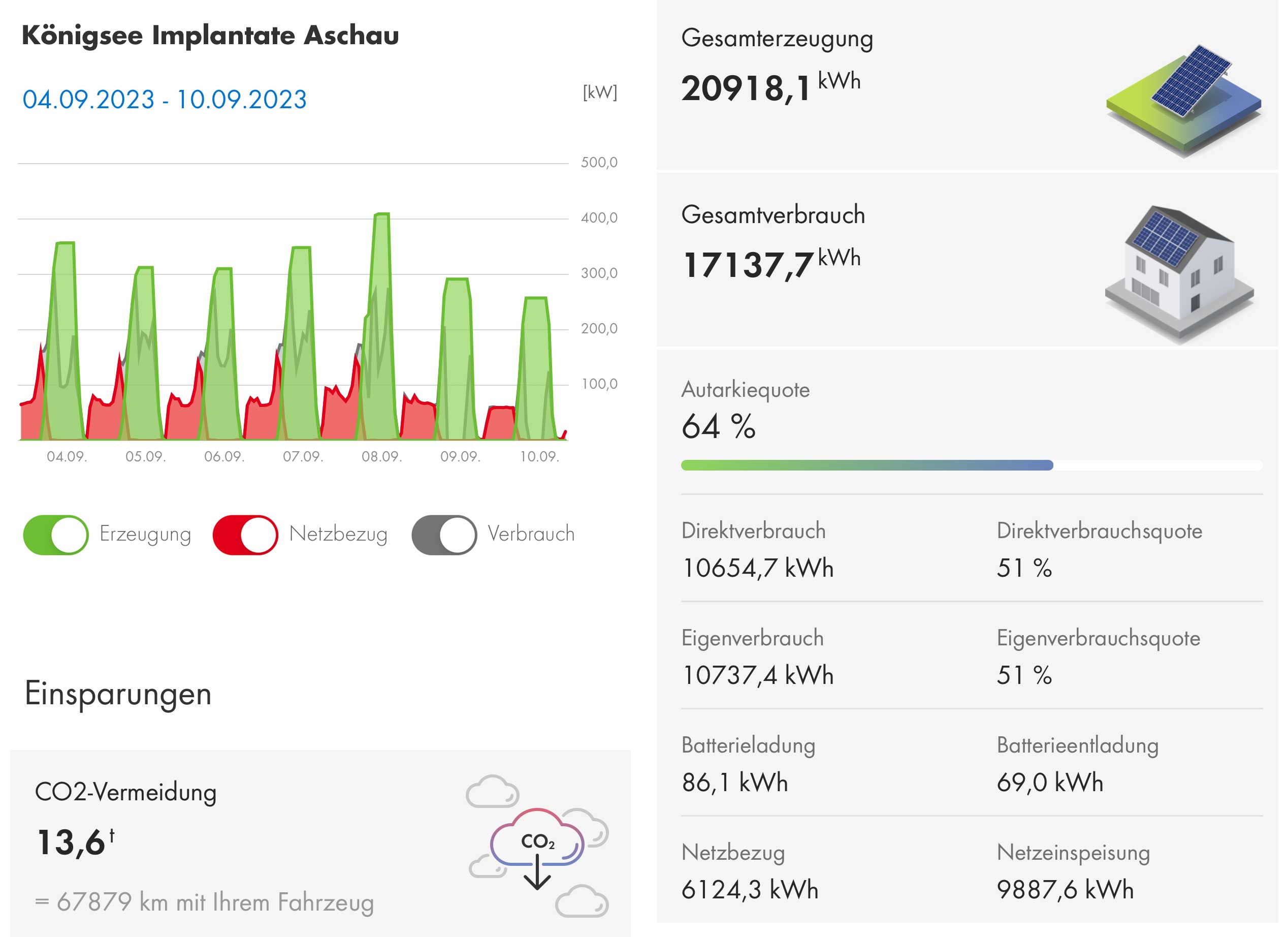
Task: Toggle the green Erzeugung switch
Action: pos(56,535)
